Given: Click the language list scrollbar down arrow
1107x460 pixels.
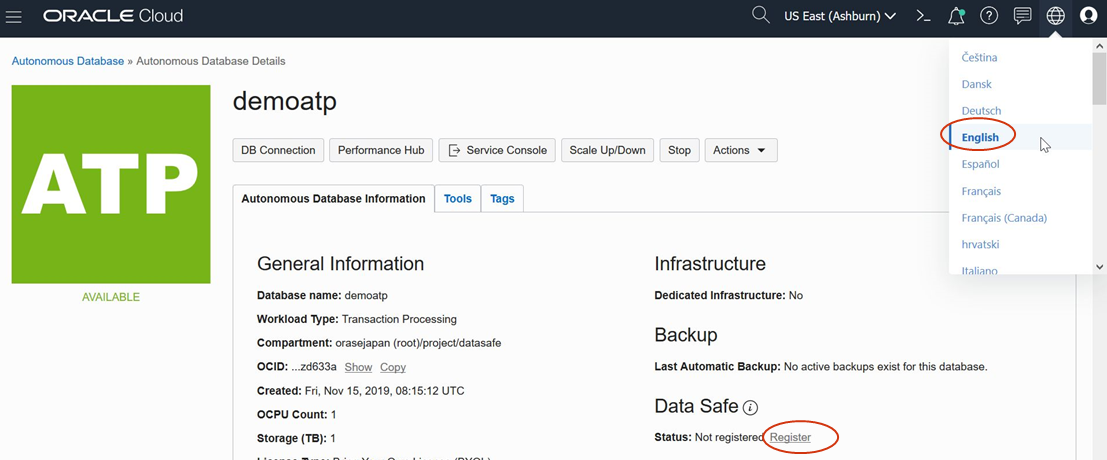Looking at the screenshot, I should tap(1099, 267).
